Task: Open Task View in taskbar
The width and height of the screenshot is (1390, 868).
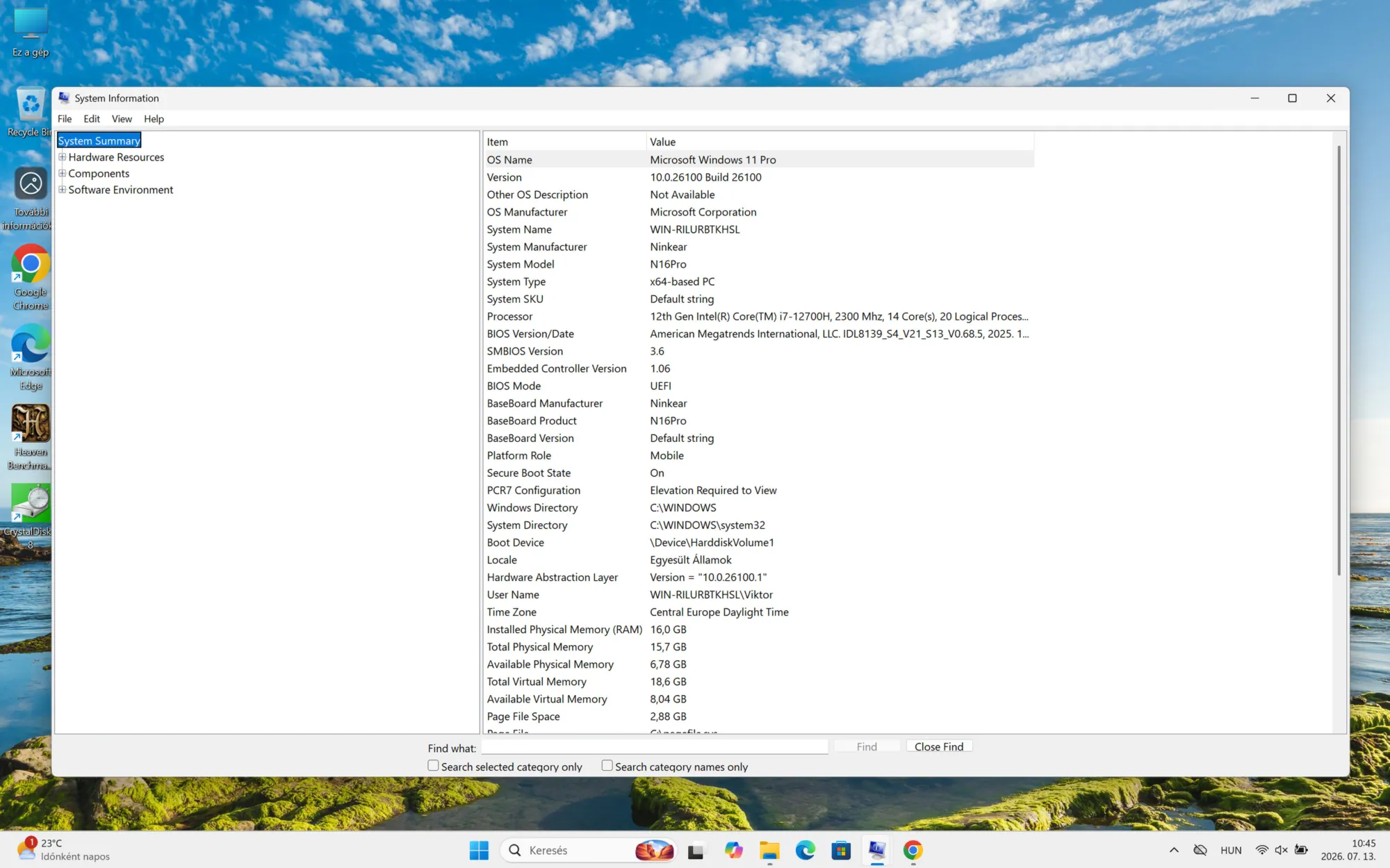Action: click(x=696, y=850)
